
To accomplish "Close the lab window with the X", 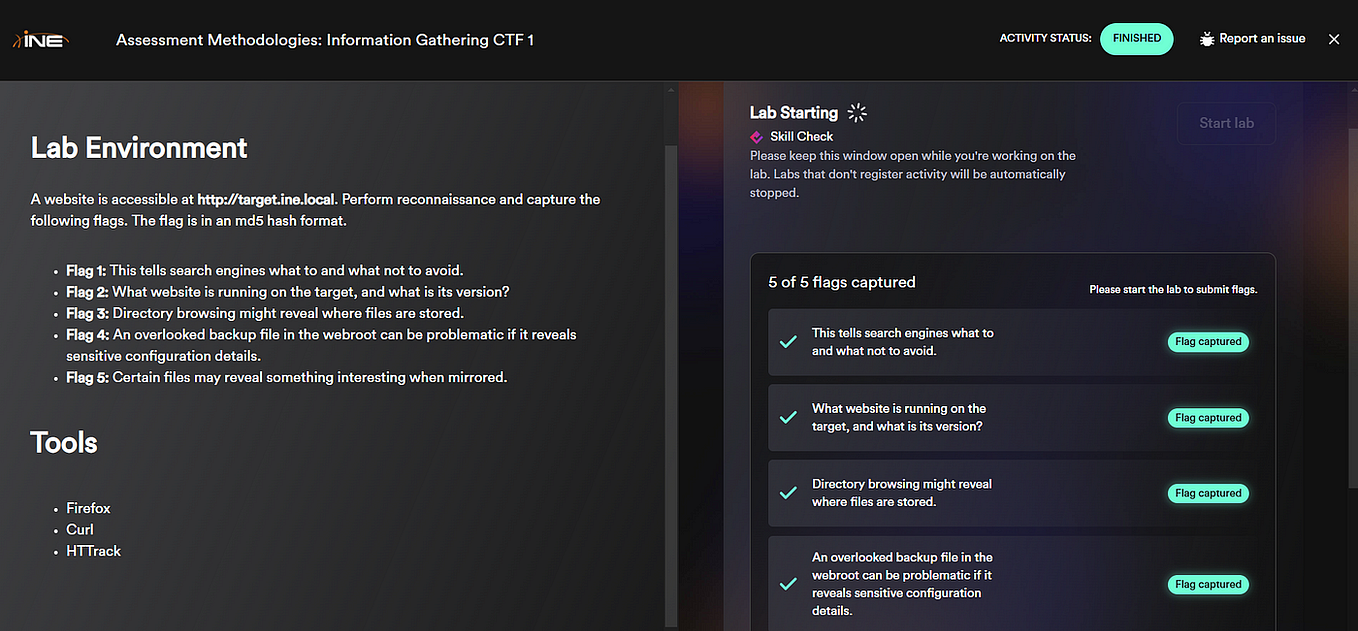I will pyautogui.click(x=1334, y=39).
